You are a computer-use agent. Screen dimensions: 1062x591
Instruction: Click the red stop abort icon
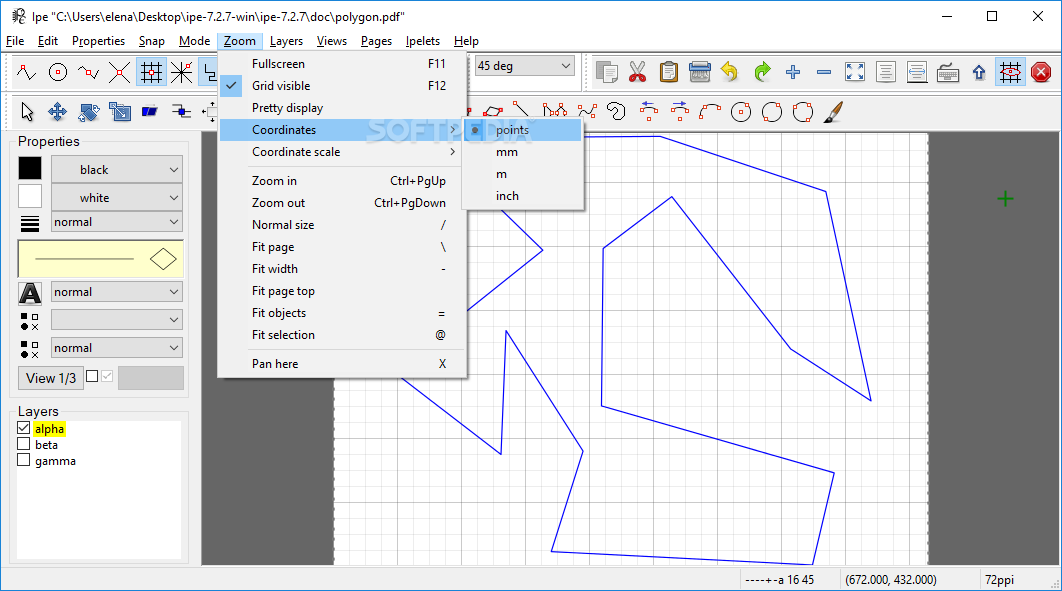coord(1041,72)
